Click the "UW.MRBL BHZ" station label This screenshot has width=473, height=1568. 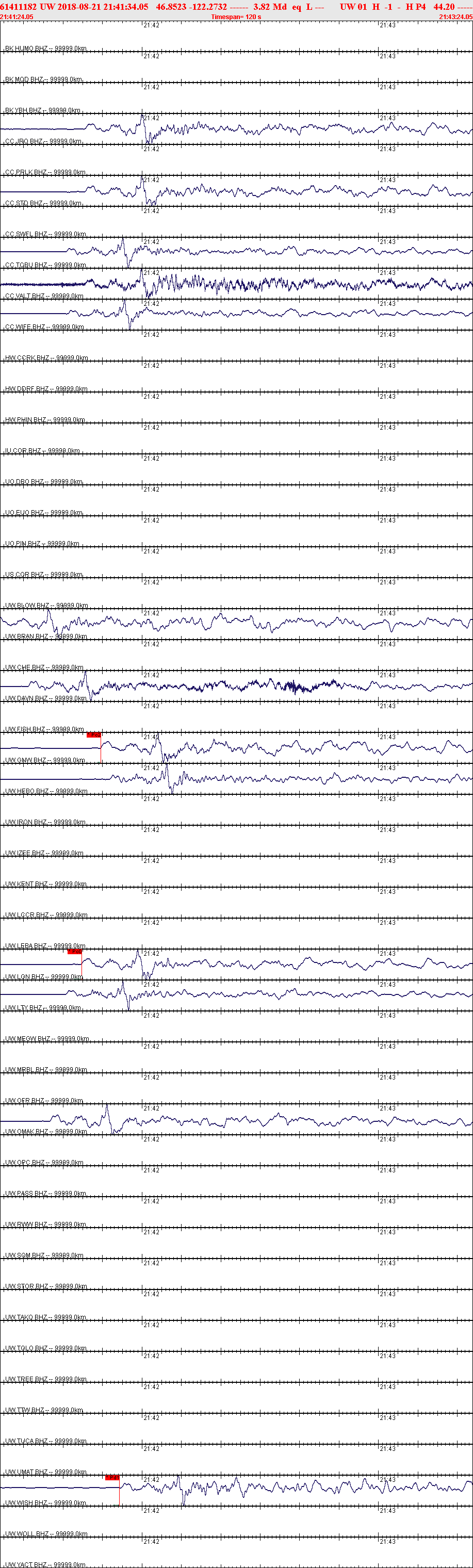[x=26, y=1070]
